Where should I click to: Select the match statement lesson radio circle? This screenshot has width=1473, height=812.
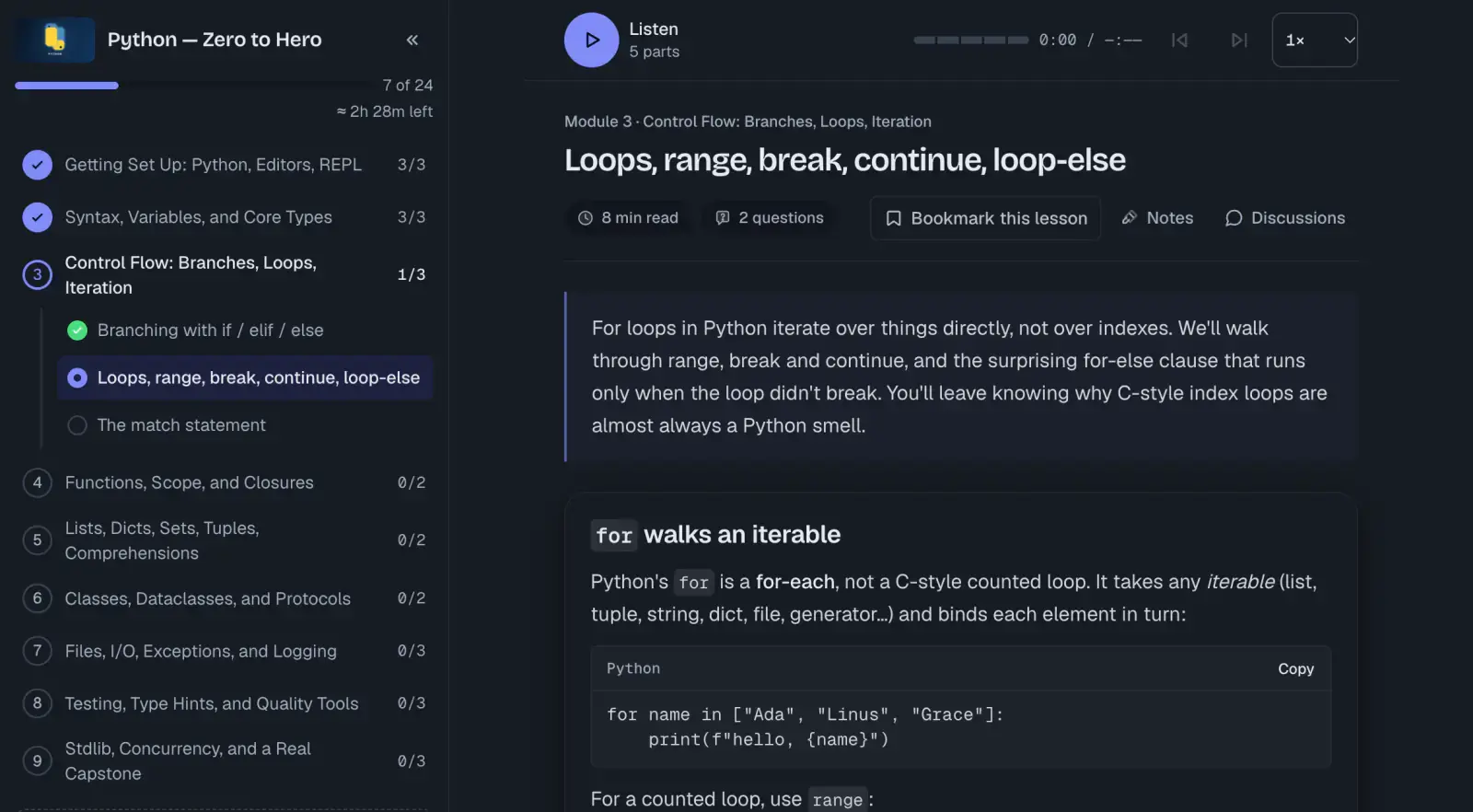(x=77, y=425)
